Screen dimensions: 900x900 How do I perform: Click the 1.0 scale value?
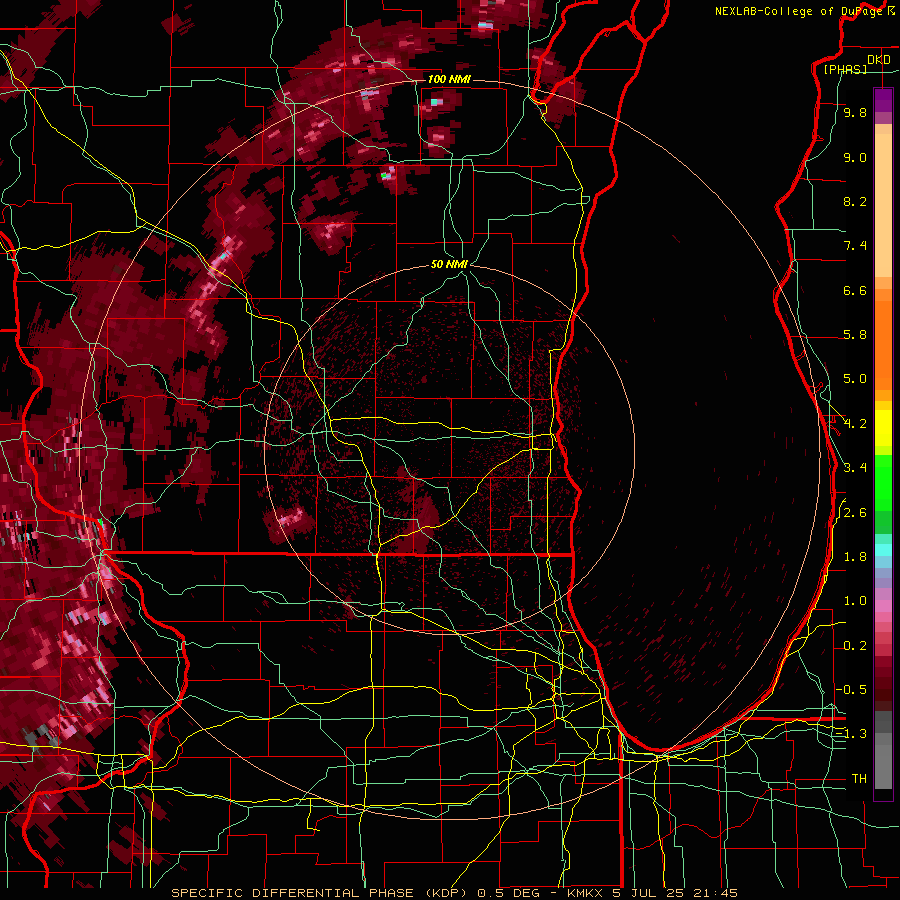pyautogui.click(x=855, y=601)
